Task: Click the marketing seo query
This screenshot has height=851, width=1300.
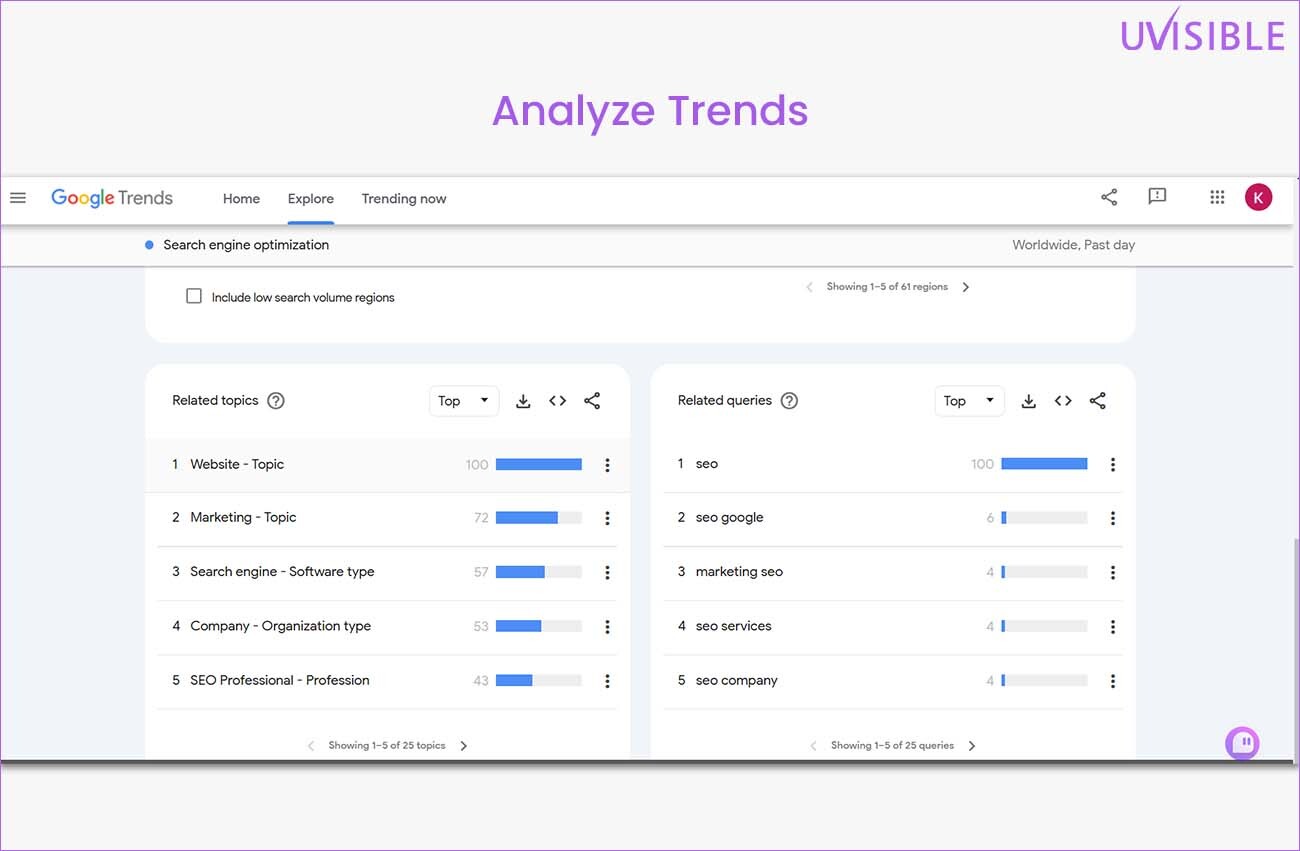Action: coord(739,572)
